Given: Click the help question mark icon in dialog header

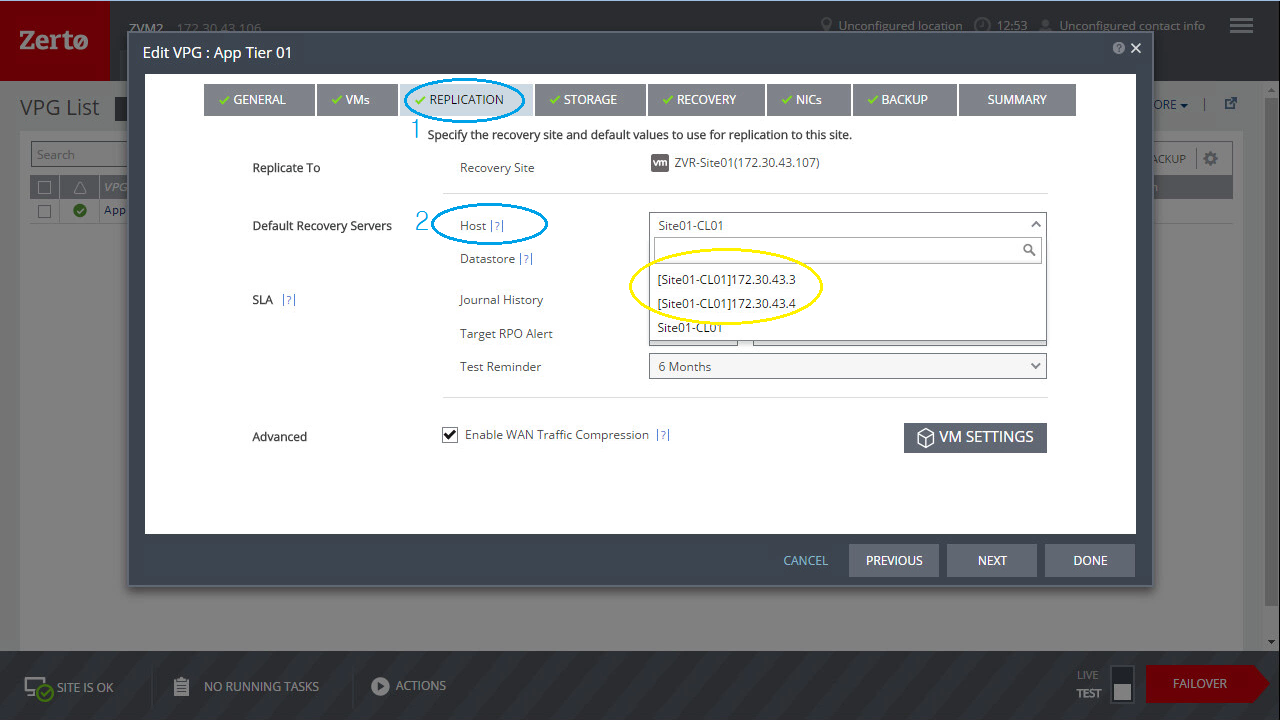Looking at the screenshot, I should 1118,48.
